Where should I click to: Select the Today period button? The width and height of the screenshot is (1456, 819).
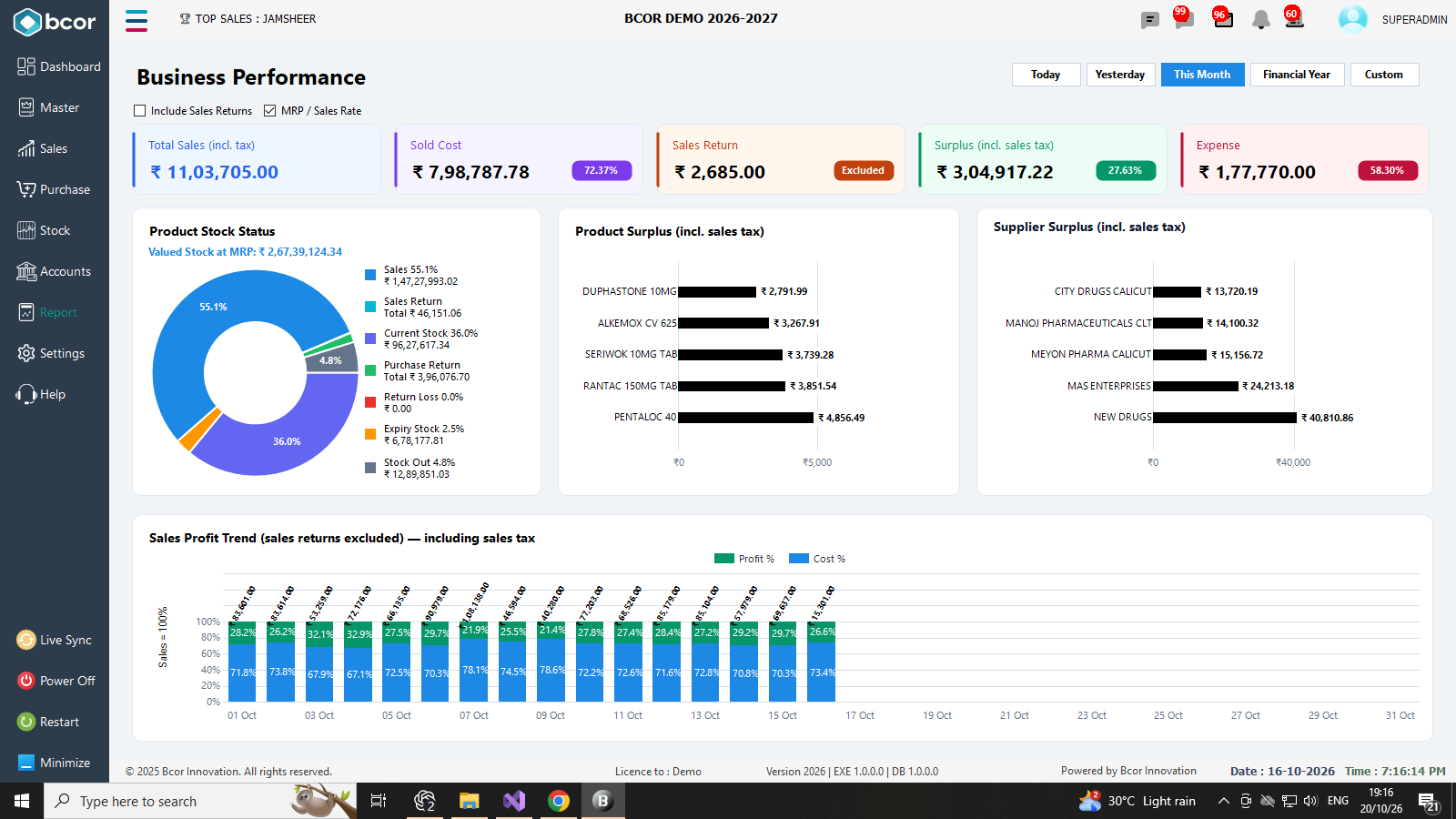(1046, 75)
